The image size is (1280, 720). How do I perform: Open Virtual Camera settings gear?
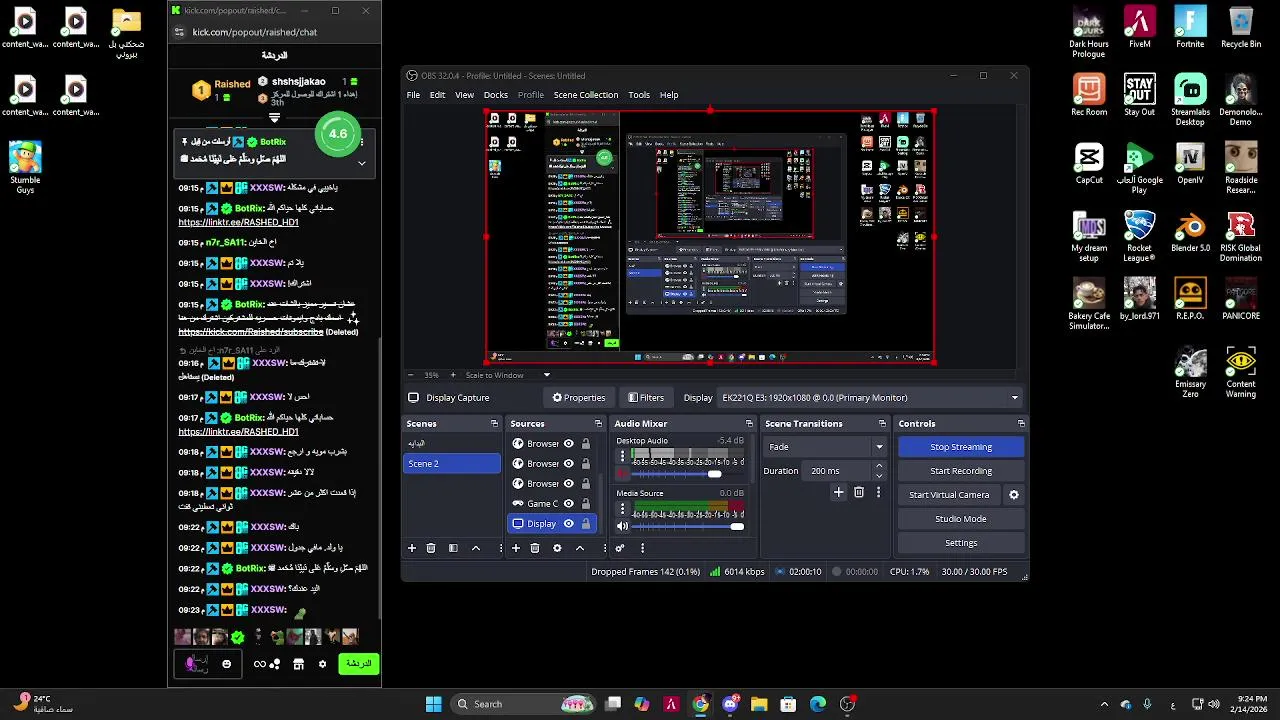[1013, 495]
